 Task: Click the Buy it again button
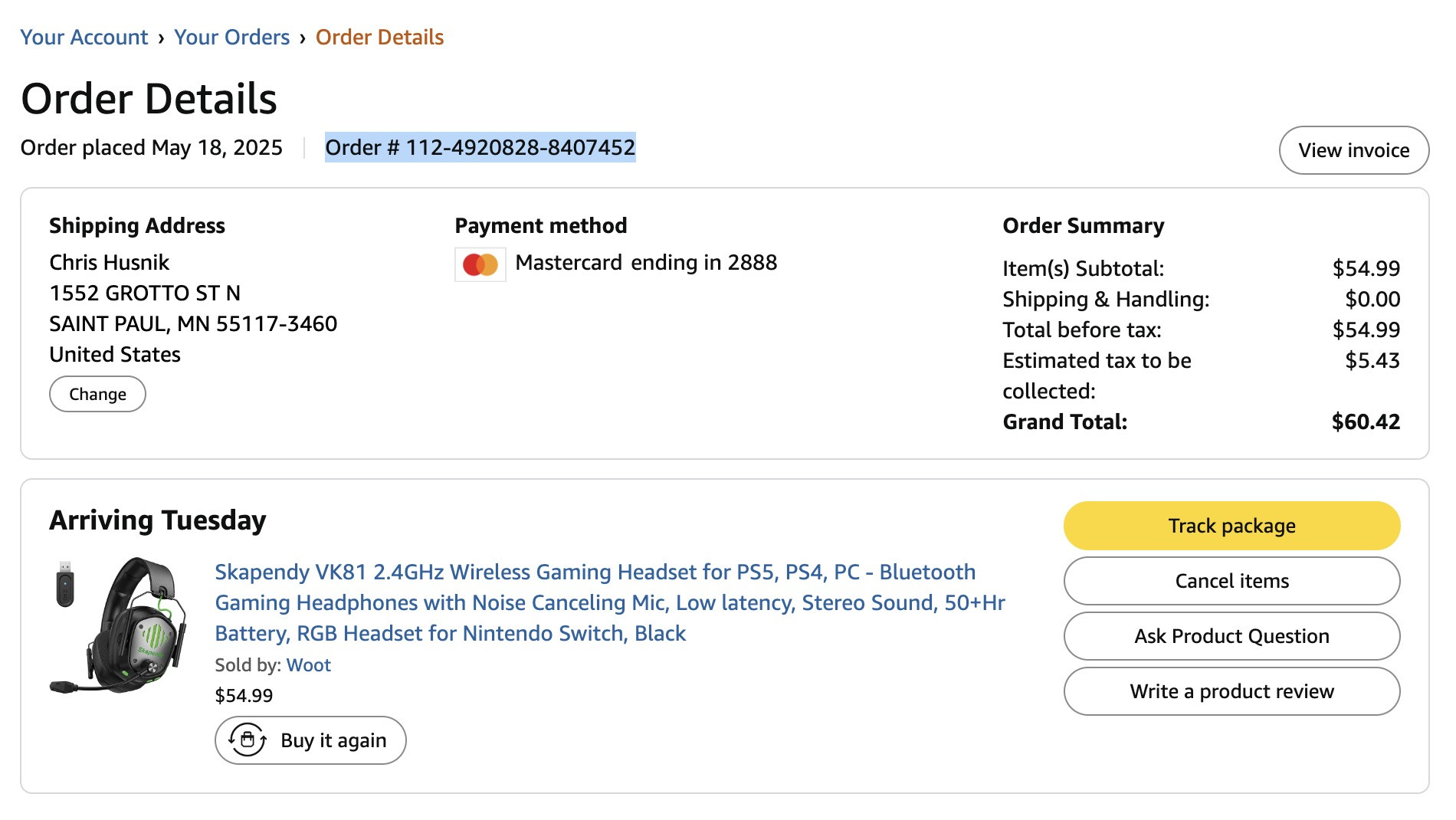(310, 740)
